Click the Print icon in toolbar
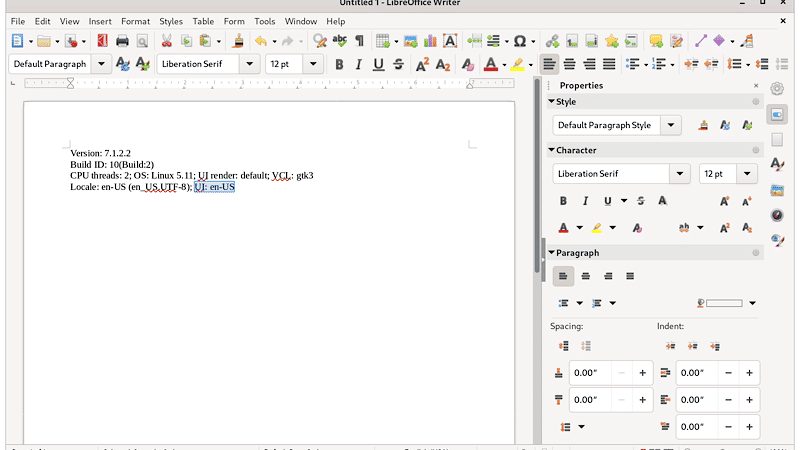 click(x=122, y=41)
